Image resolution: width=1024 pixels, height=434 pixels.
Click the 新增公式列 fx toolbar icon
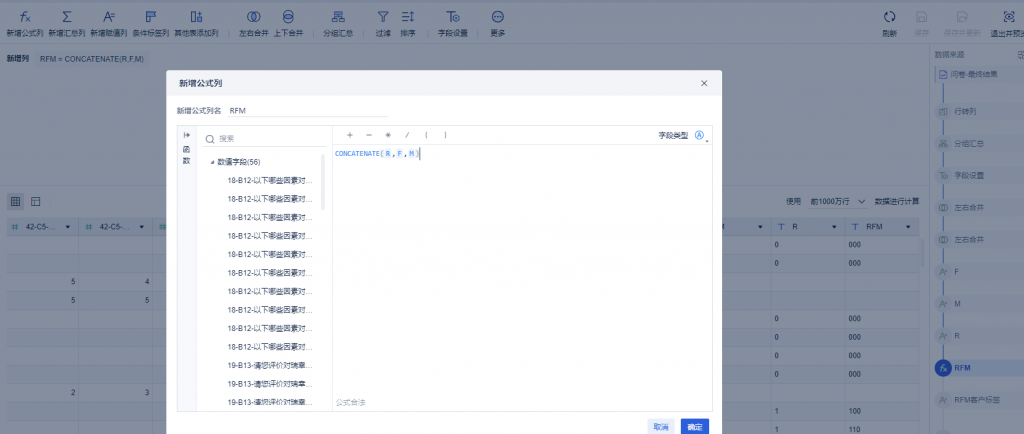25,17
